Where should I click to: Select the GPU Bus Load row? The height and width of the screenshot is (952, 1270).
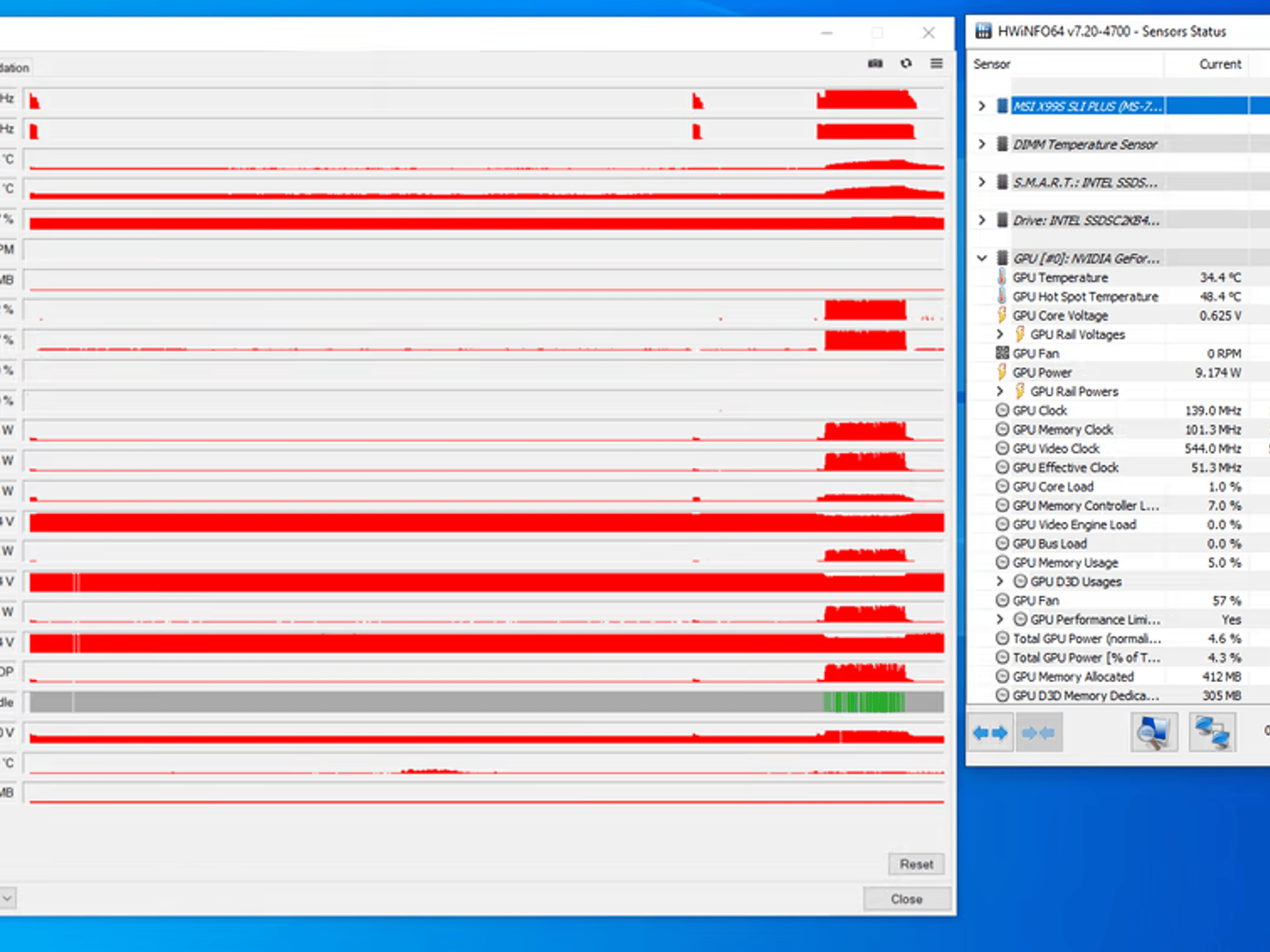(1119, 544)
